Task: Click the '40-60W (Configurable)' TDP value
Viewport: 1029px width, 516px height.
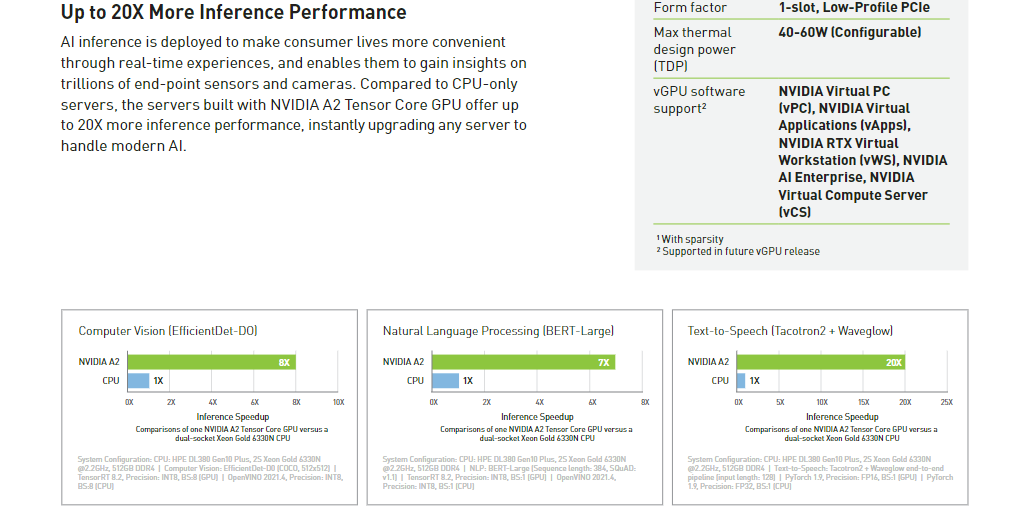Action: click(850, 32)
